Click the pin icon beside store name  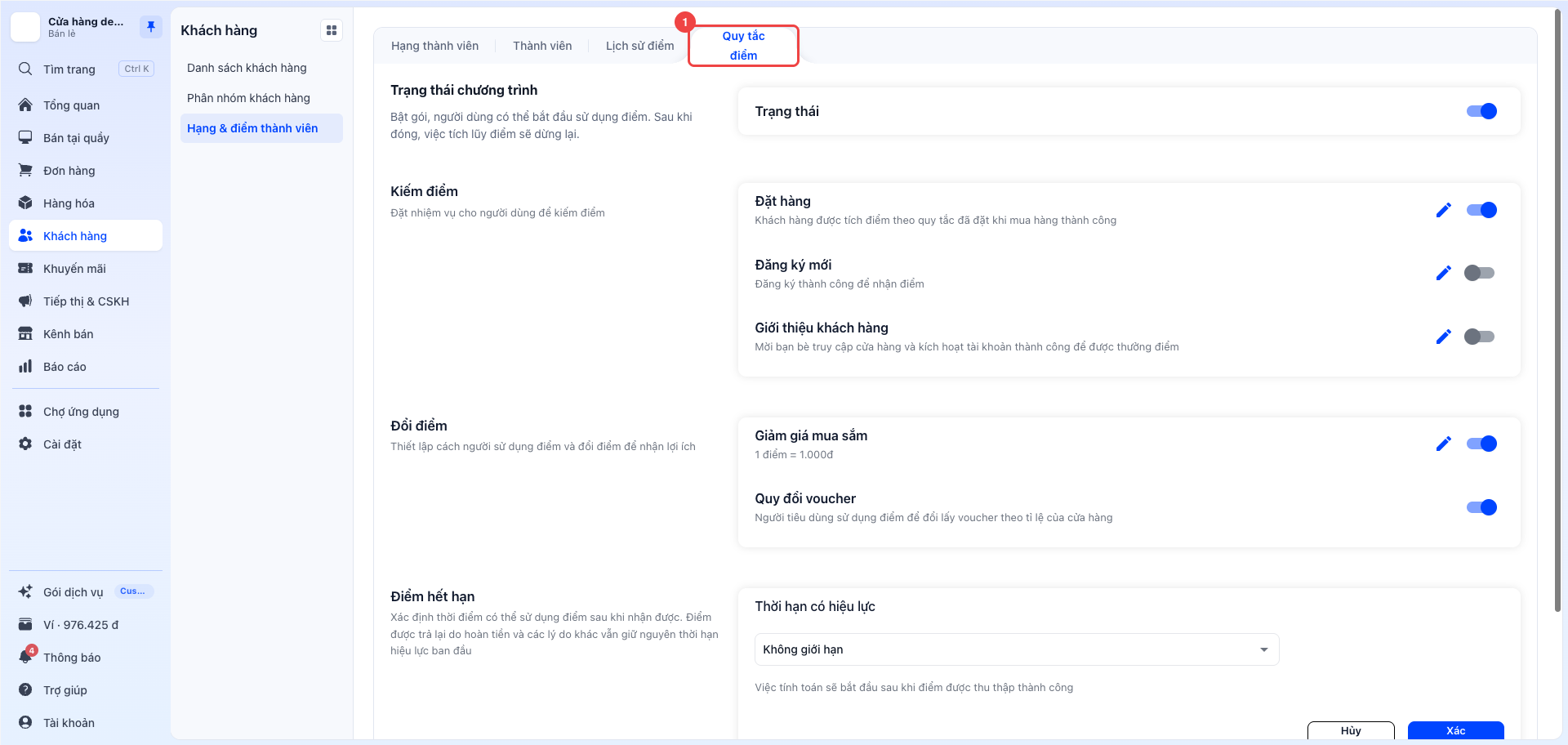point(150,27)
